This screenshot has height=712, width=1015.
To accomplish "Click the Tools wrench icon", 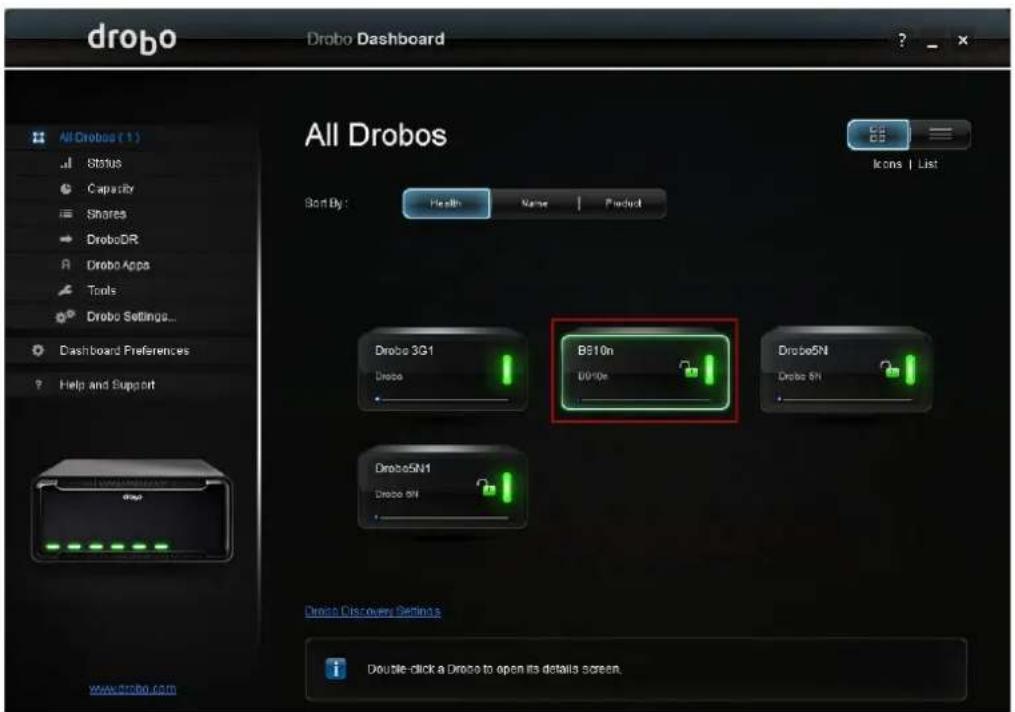I will tap(65, 291).
